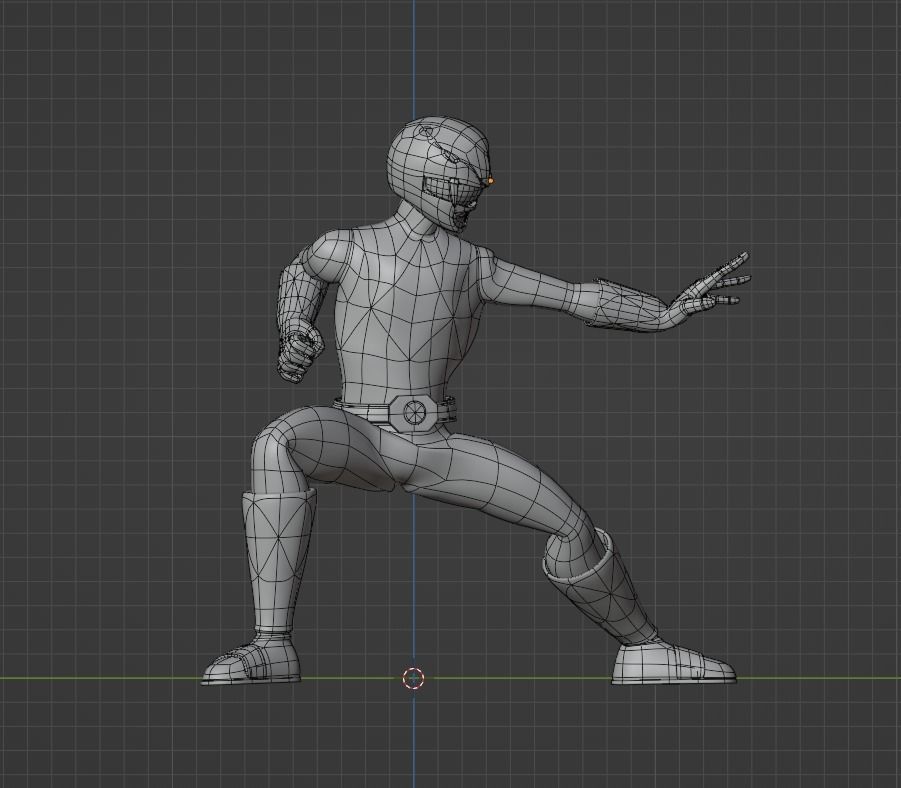The image size is (901, 788).
Task: Click the bent knee of the upright leg
Action: pos(272,441)
